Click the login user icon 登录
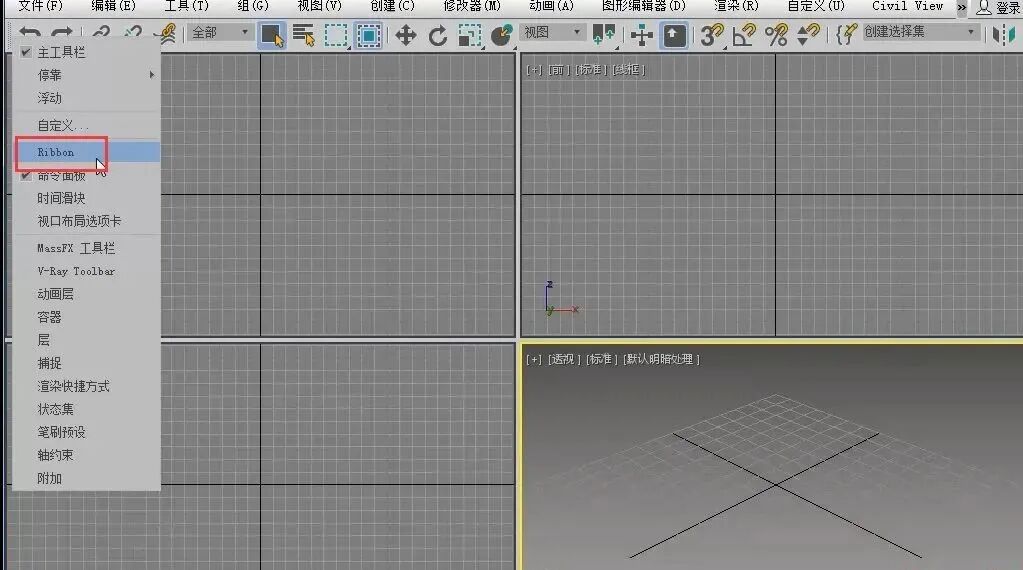The image size is (1023, 570). [998, 7]
